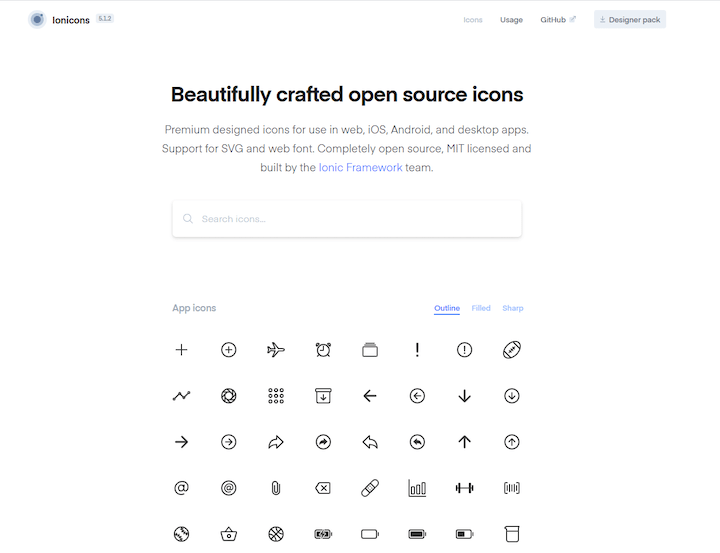Select the barcode icon

tap(512, 488)
